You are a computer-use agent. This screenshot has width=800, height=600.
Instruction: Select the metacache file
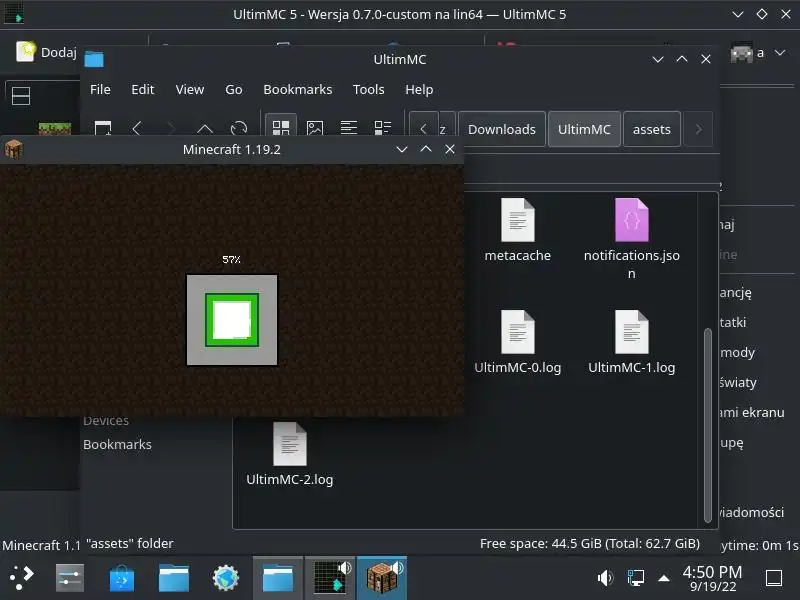[517, 231]
